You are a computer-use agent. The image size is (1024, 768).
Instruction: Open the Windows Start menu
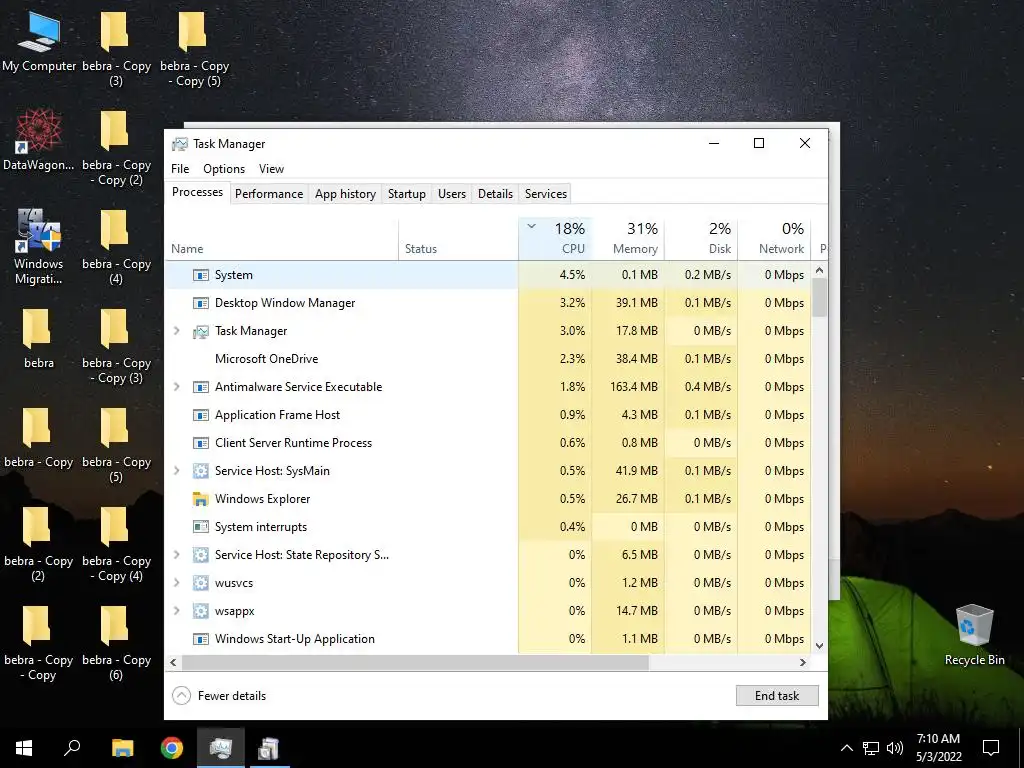pos(24,748)
